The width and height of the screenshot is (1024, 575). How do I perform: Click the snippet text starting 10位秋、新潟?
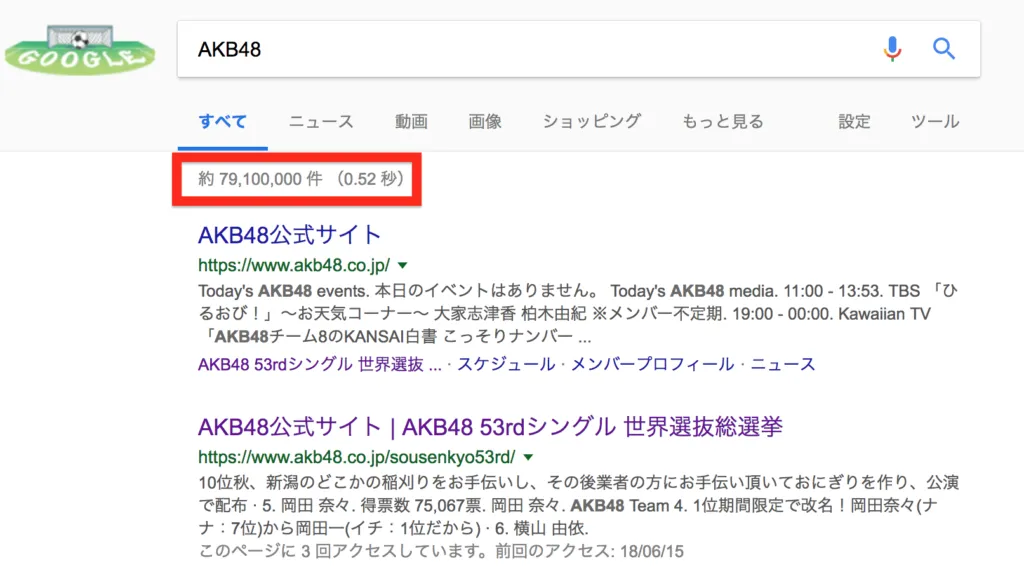(578, 505)
